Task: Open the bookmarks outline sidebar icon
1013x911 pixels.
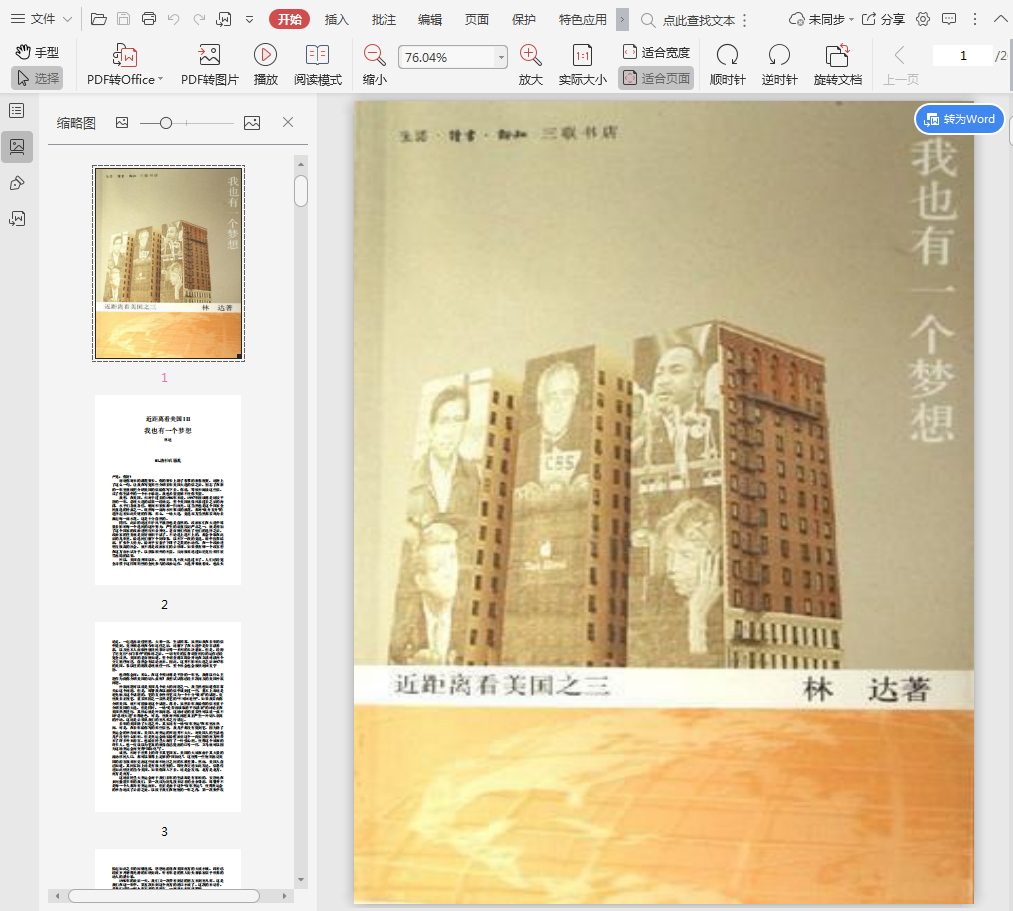Action: tap(17, 110)
